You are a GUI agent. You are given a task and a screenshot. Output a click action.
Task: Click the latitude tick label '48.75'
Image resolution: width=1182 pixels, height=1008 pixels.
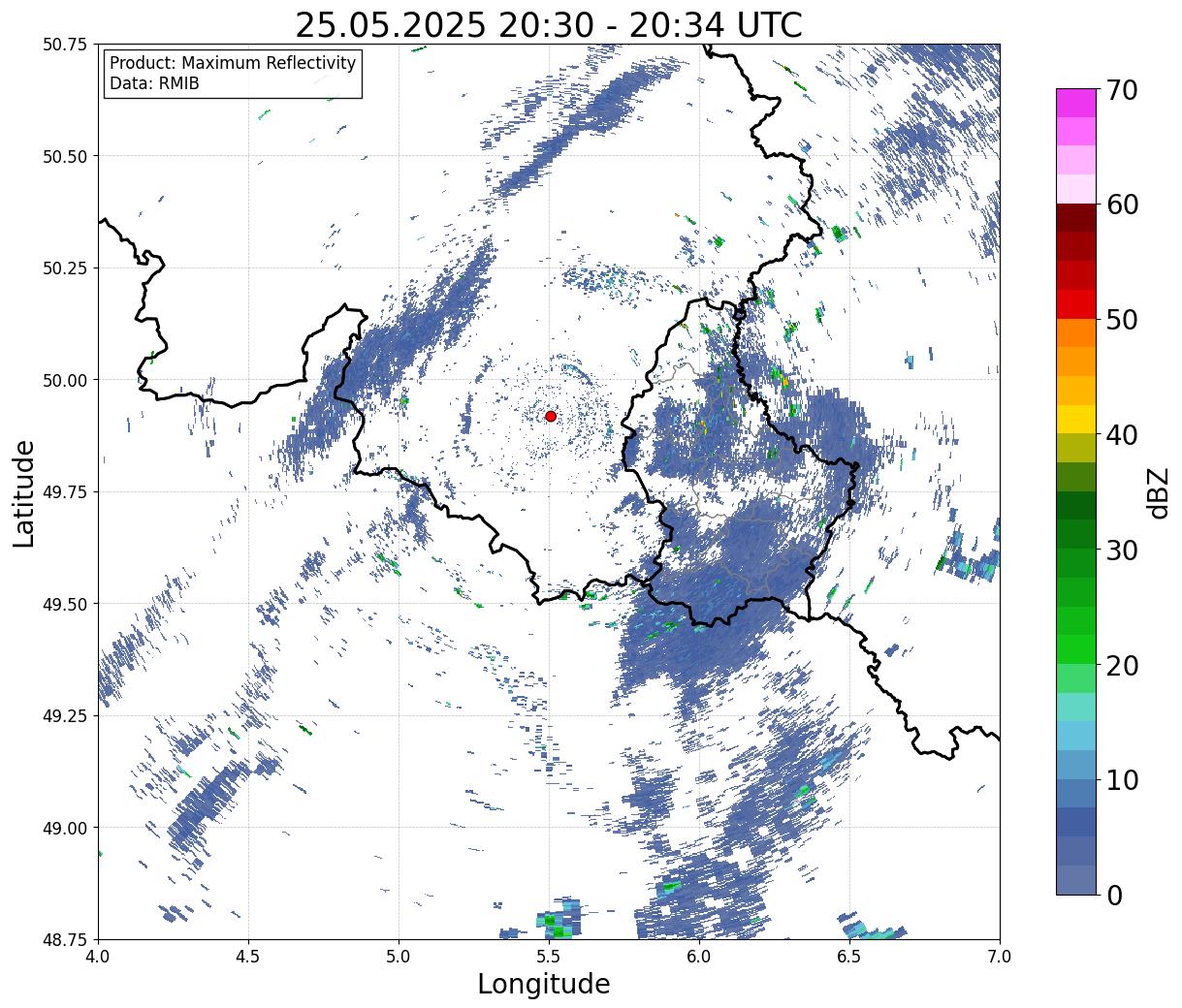click(x=64, y=939)
